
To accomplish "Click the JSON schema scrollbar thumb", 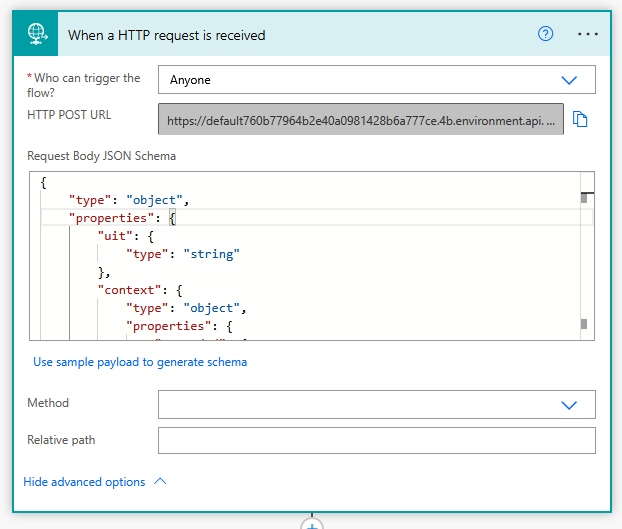I will click(x=584, y=197).
